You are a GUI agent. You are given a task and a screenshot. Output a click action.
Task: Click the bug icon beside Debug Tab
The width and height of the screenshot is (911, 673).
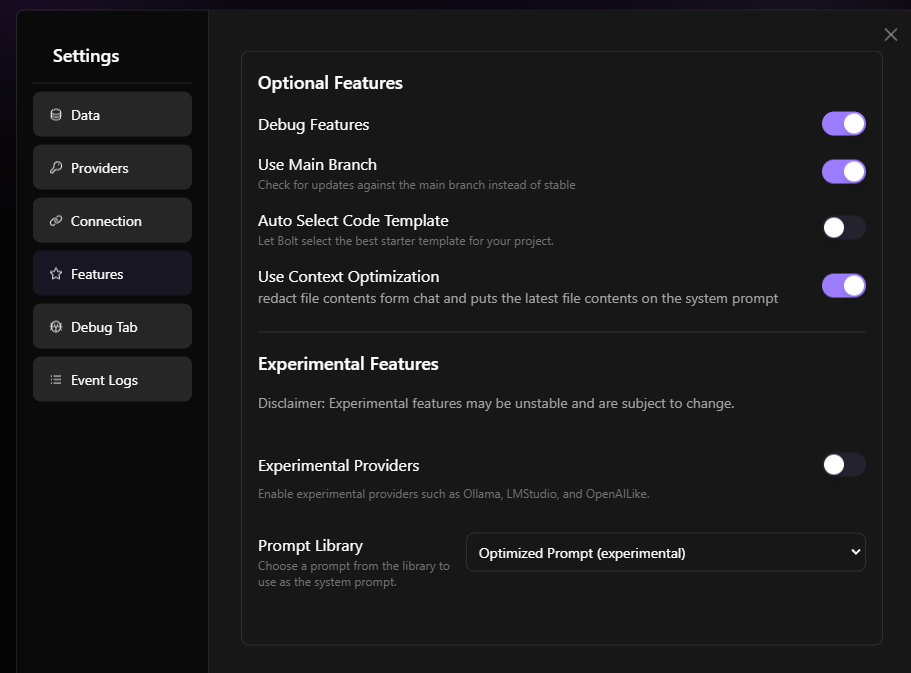point(56,327)
